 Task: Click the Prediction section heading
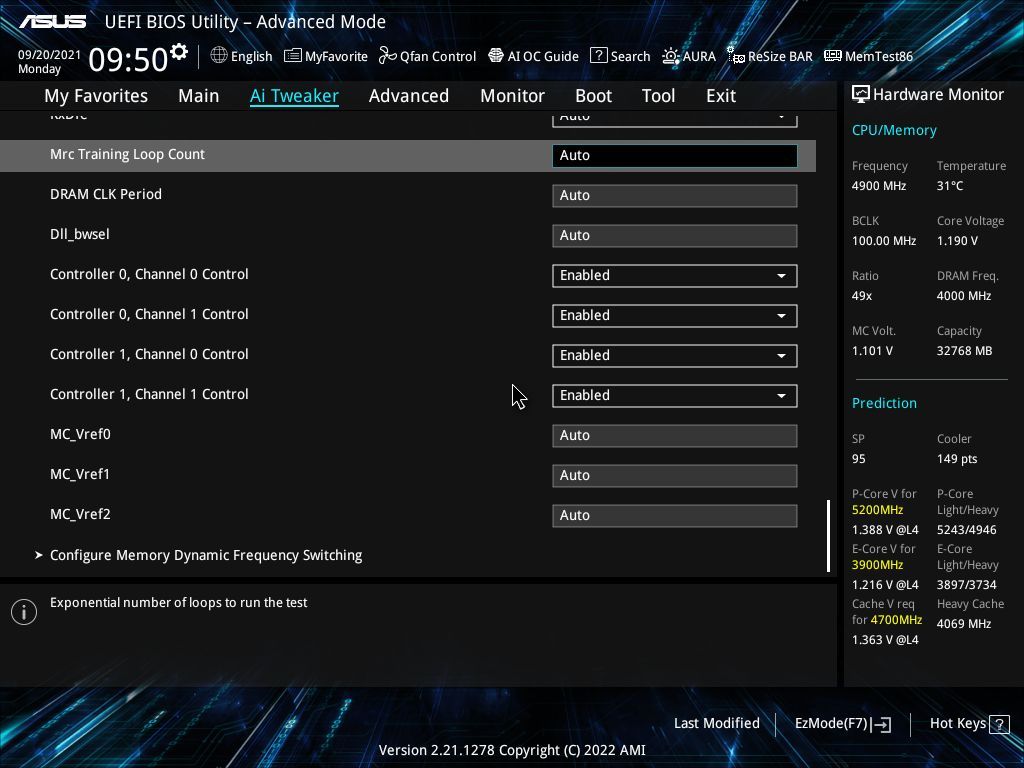(884, 403)
